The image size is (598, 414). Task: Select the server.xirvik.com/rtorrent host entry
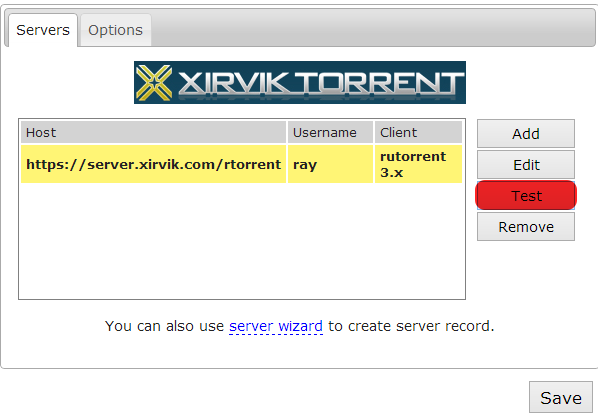(153, 164)
